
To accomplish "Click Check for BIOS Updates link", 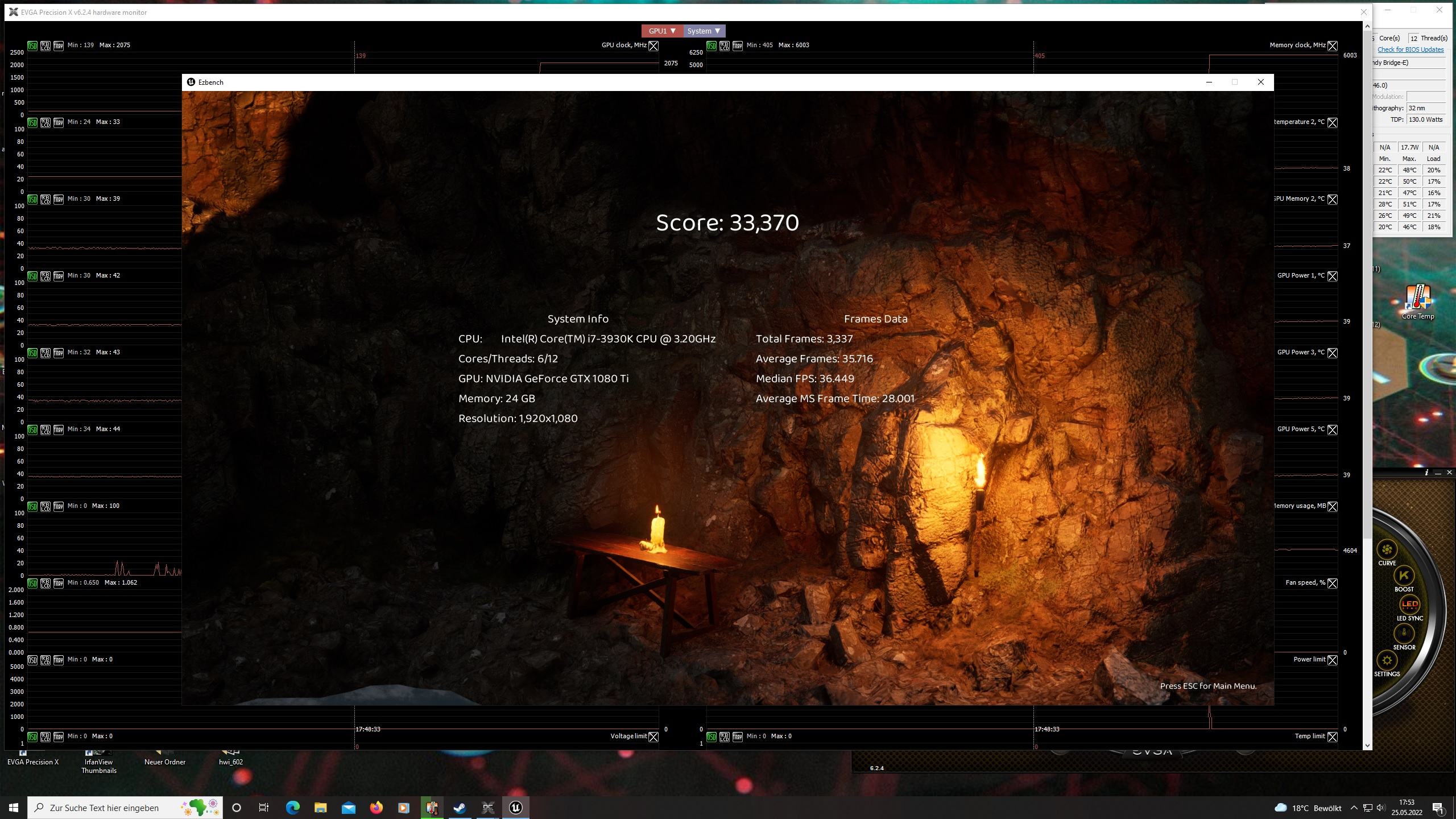I will (1410, 49).
